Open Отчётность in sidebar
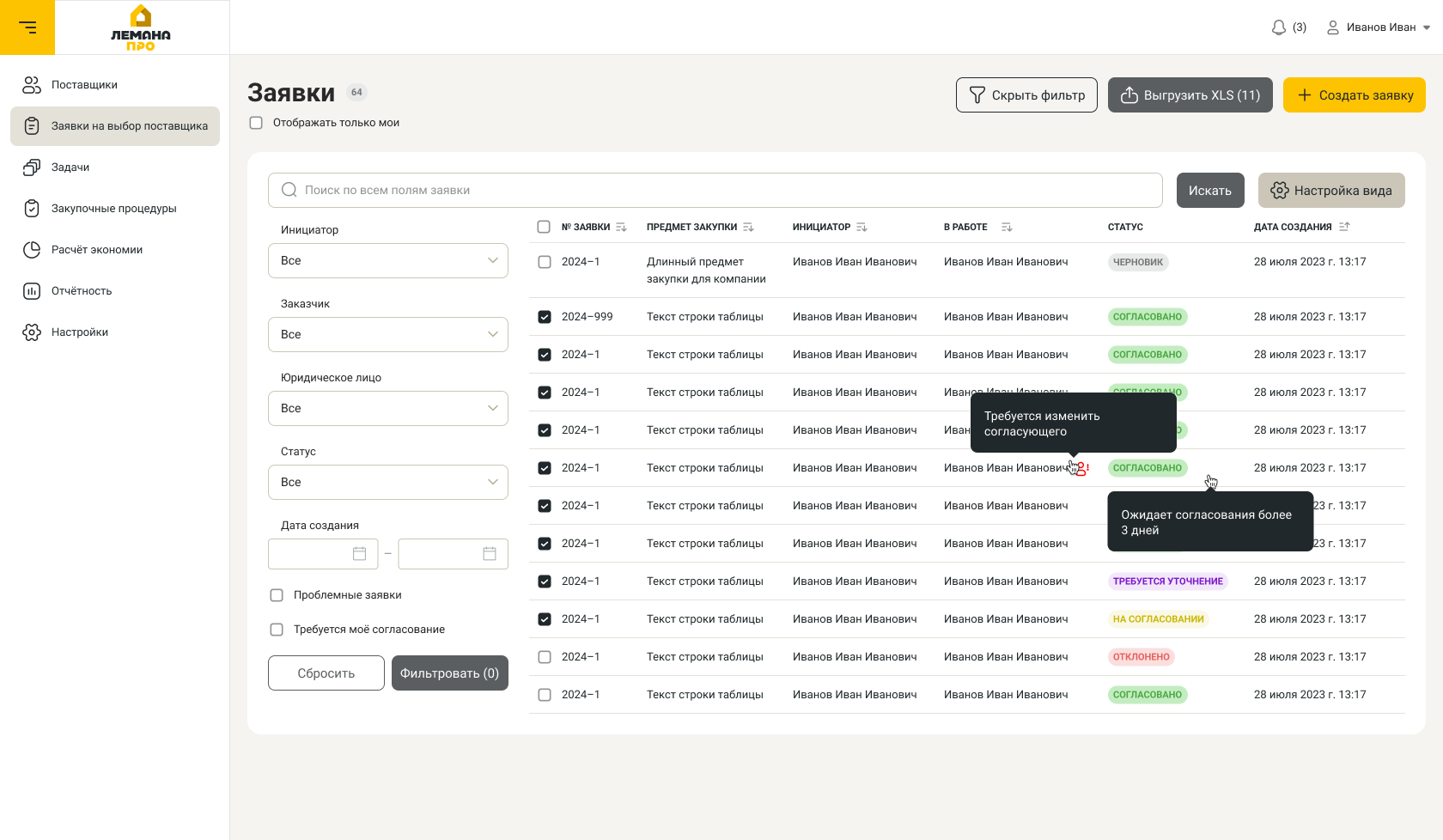Screen dimensions: 1443x840 click(115, 291)
